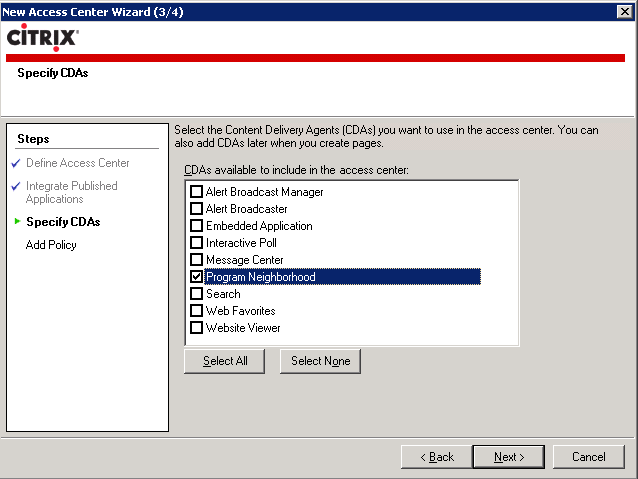The height and width of the screenshot is (479, 638).
Task: Select the Integrate Published Applications step
Action: click(72, 192)
